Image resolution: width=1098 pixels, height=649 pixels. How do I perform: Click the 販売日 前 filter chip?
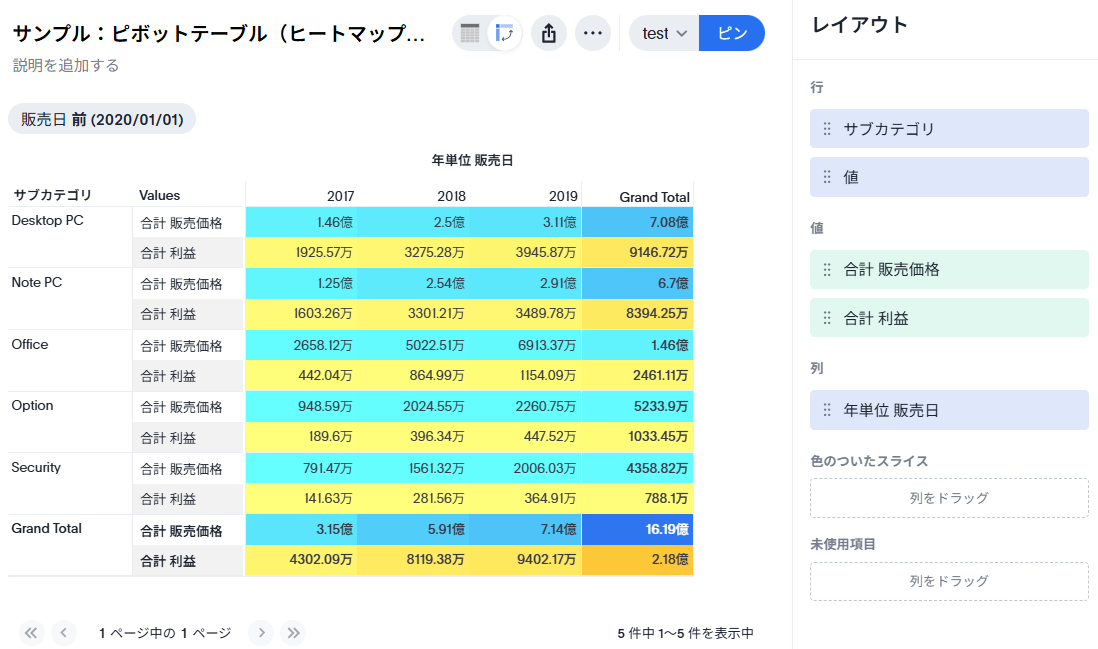pos(102,119)
